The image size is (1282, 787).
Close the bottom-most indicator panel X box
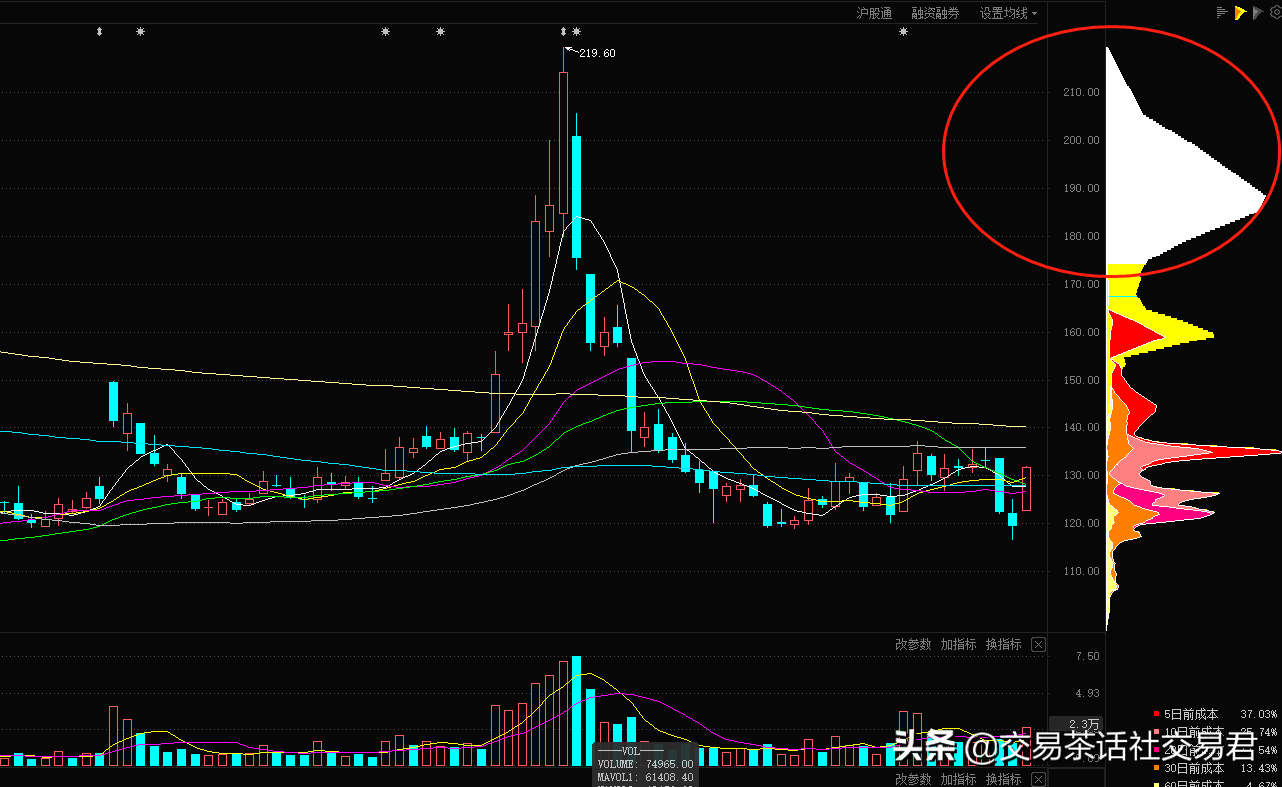[1038, 780]
